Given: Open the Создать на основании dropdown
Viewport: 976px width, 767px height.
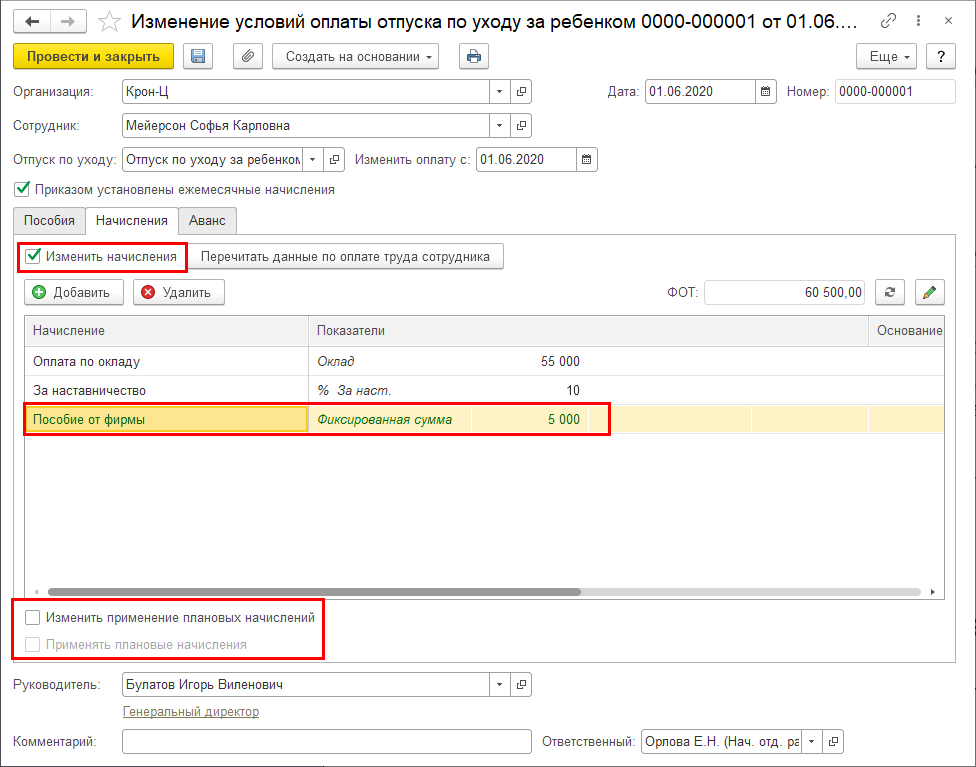Looking at the screenshot, I should tap(356, 57).
